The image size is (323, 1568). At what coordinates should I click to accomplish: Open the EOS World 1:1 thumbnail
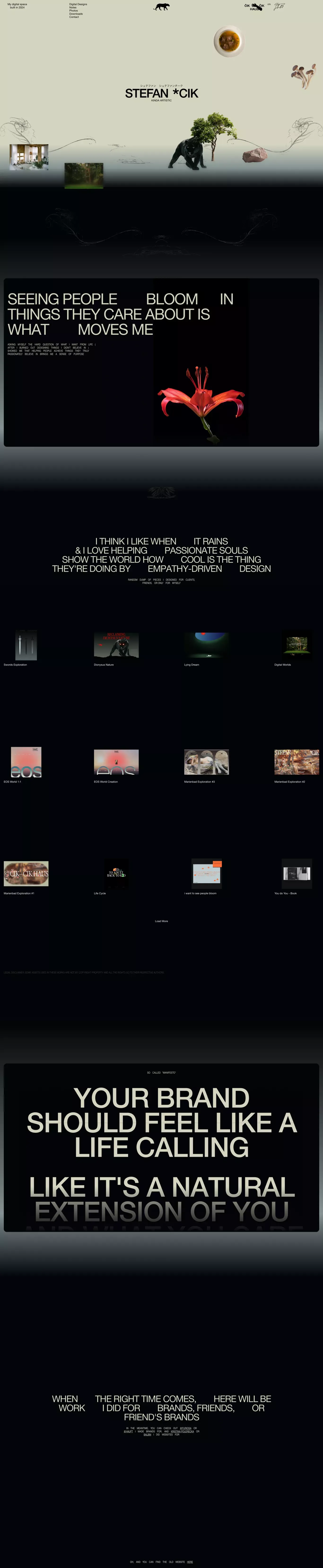(26, 762)
